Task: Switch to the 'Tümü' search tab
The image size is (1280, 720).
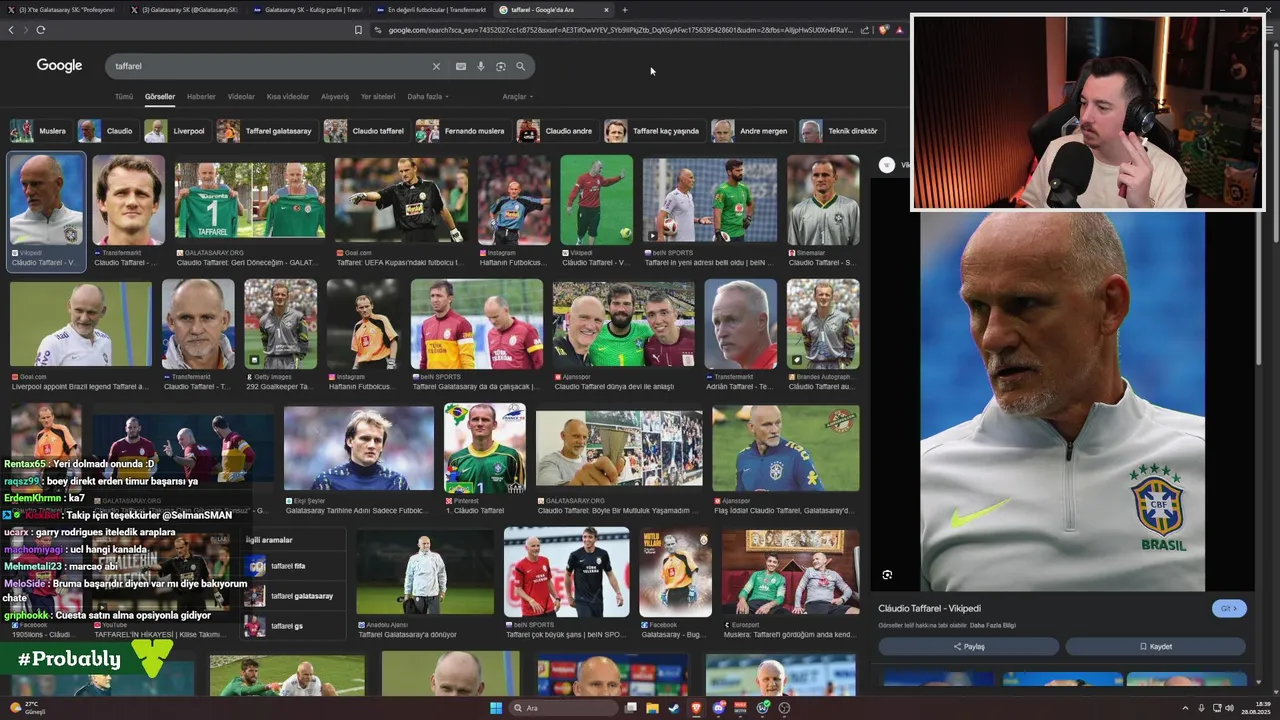Action: [124, 97]
